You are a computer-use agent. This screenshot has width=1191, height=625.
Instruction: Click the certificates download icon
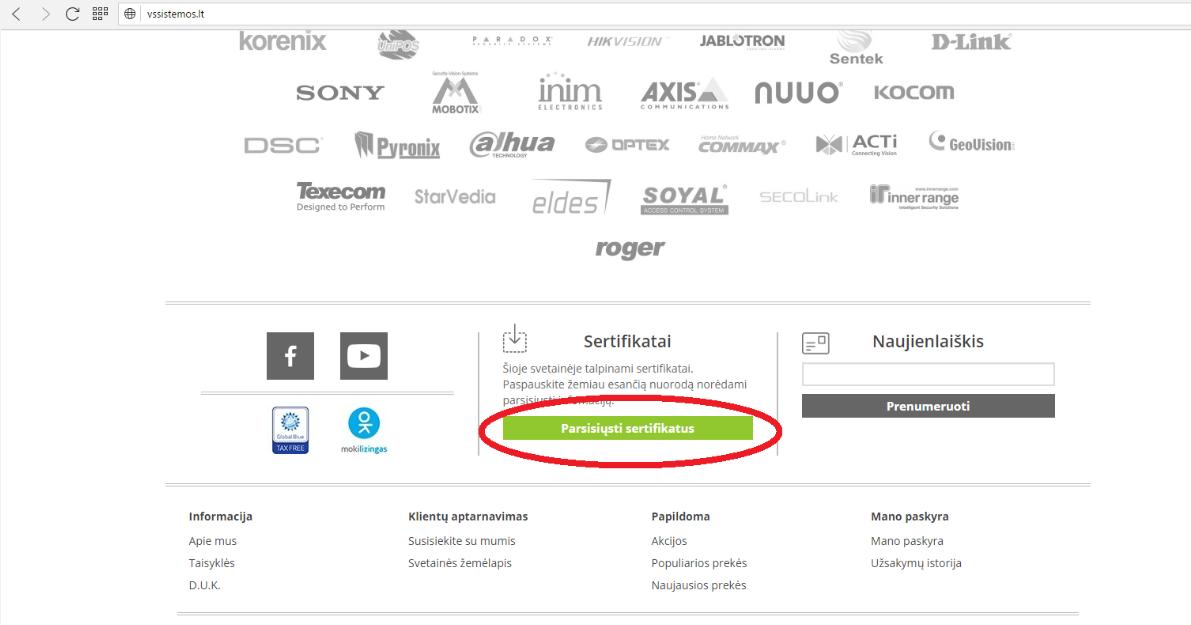coord(514,339)
